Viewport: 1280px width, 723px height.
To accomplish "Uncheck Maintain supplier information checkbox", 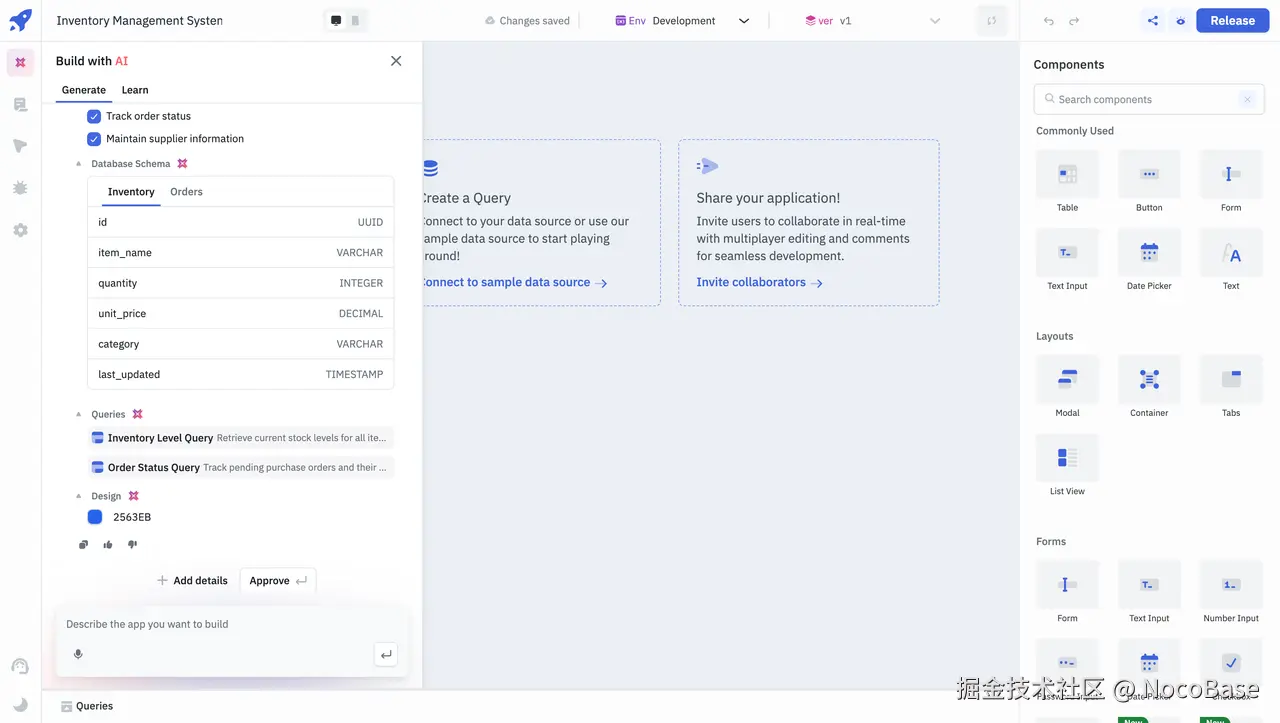I will click(94, 139).
